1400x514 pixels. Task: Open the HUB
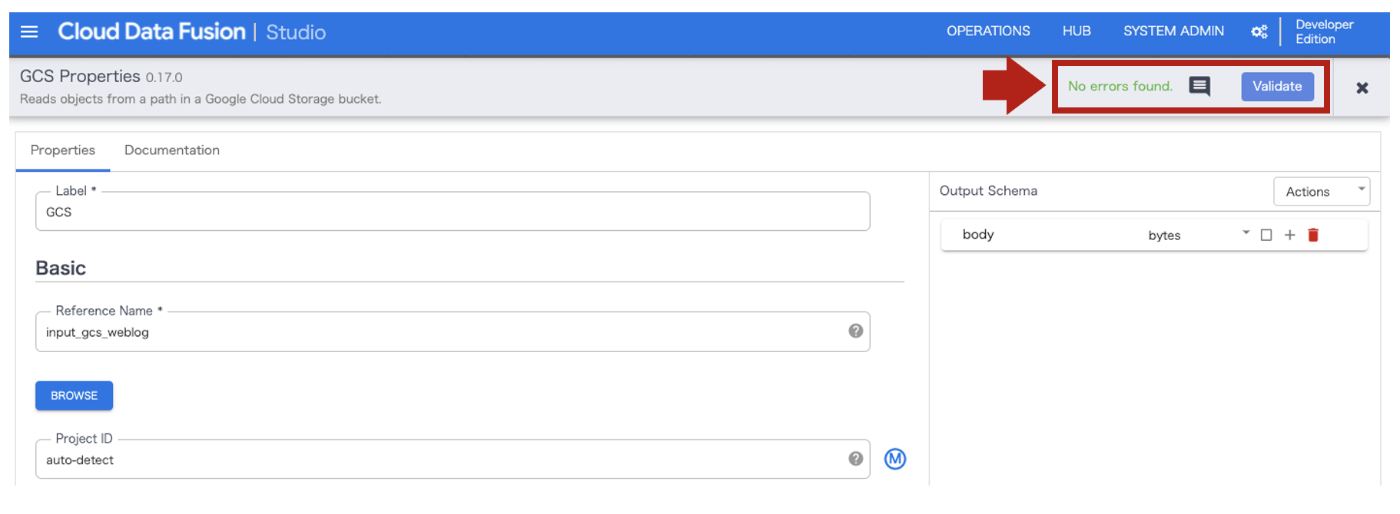pos(1076,31)
